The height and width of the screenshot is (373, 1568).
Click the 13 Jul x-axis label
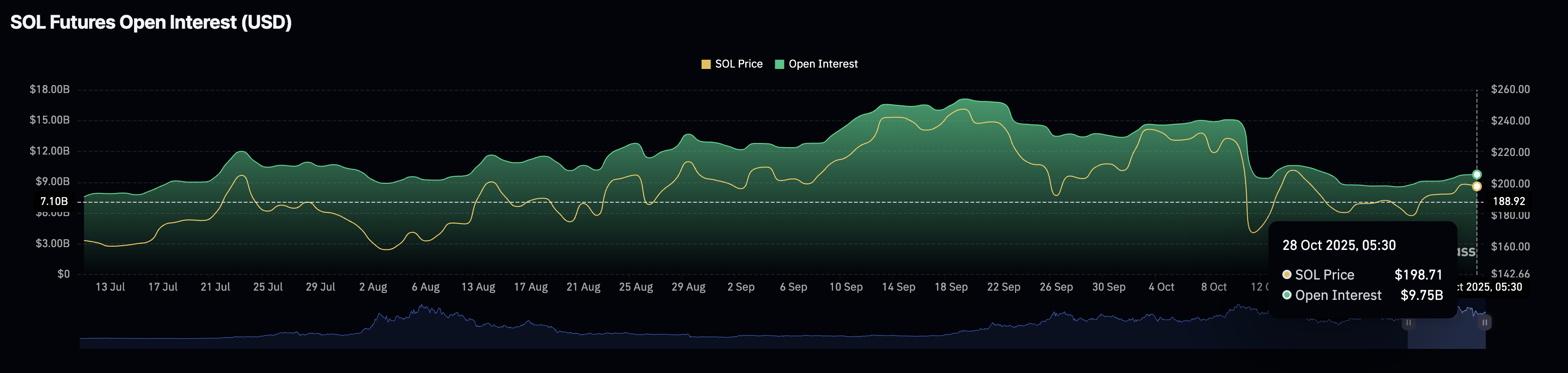110,287
